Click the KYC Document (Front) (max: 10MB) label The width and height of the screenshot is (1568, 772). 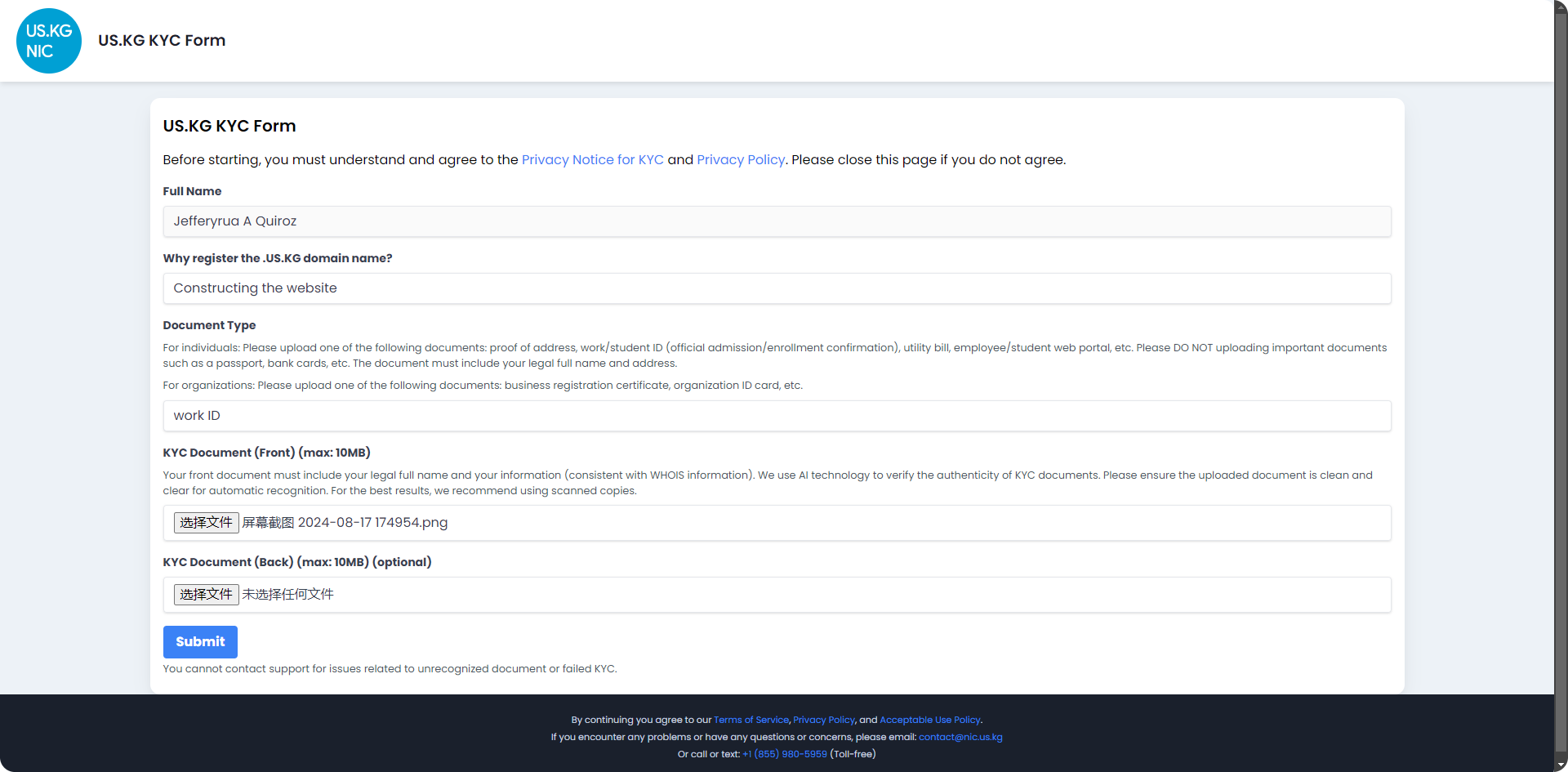coord(266,453)
